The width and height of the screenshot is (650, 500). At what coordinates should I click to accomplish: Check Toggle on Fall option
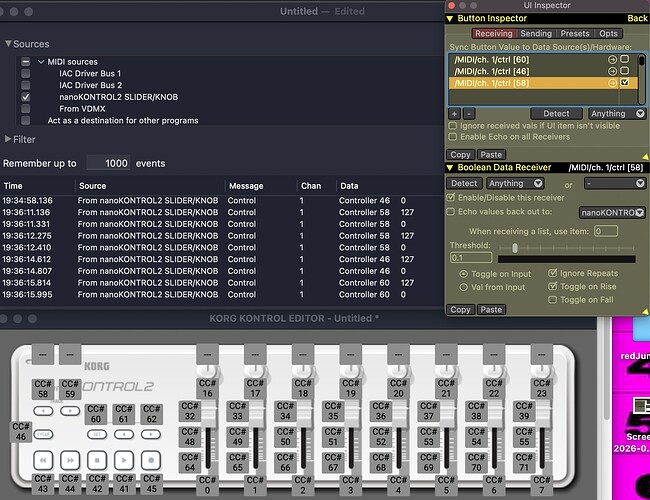click(553, 300)
